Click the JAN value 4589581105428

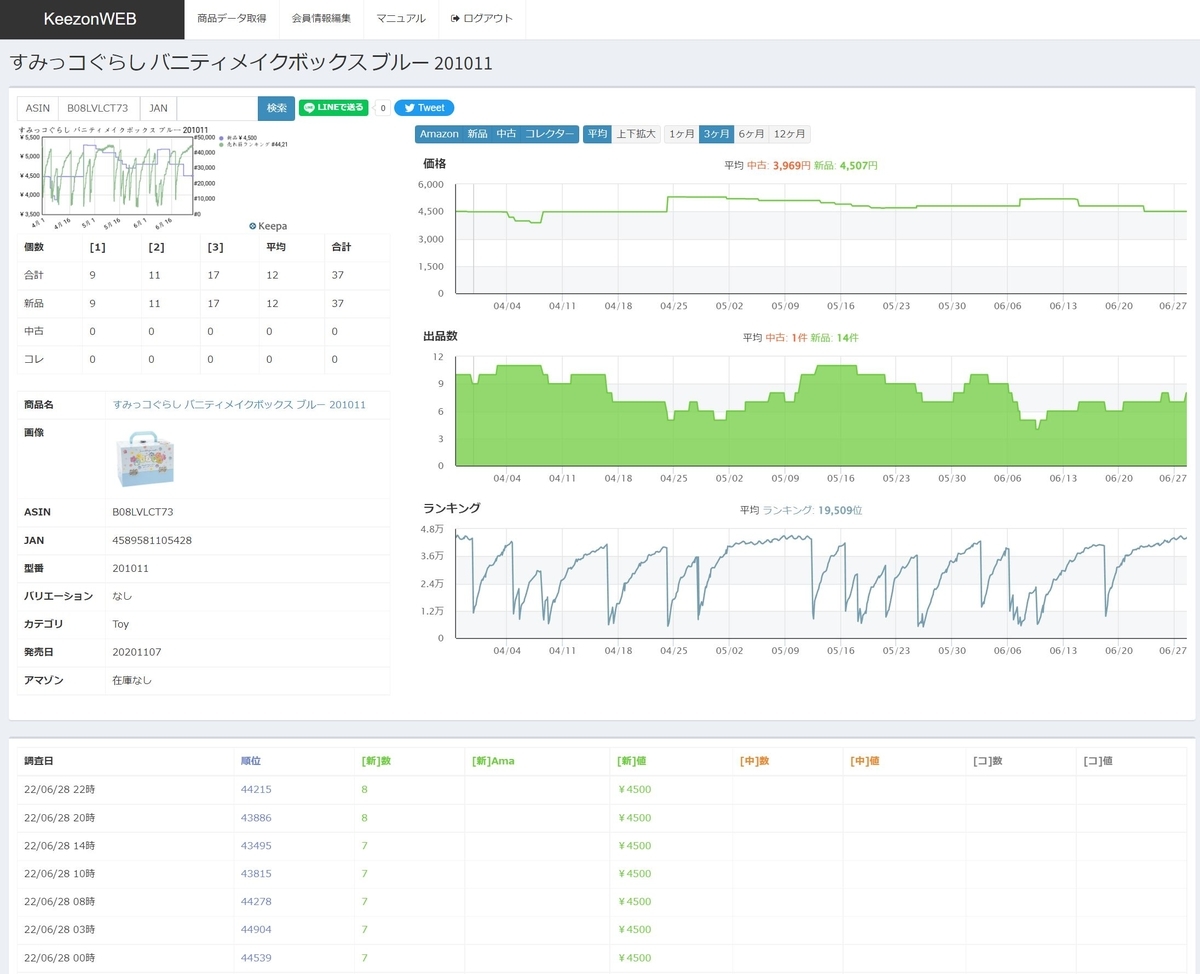point(152,540)
